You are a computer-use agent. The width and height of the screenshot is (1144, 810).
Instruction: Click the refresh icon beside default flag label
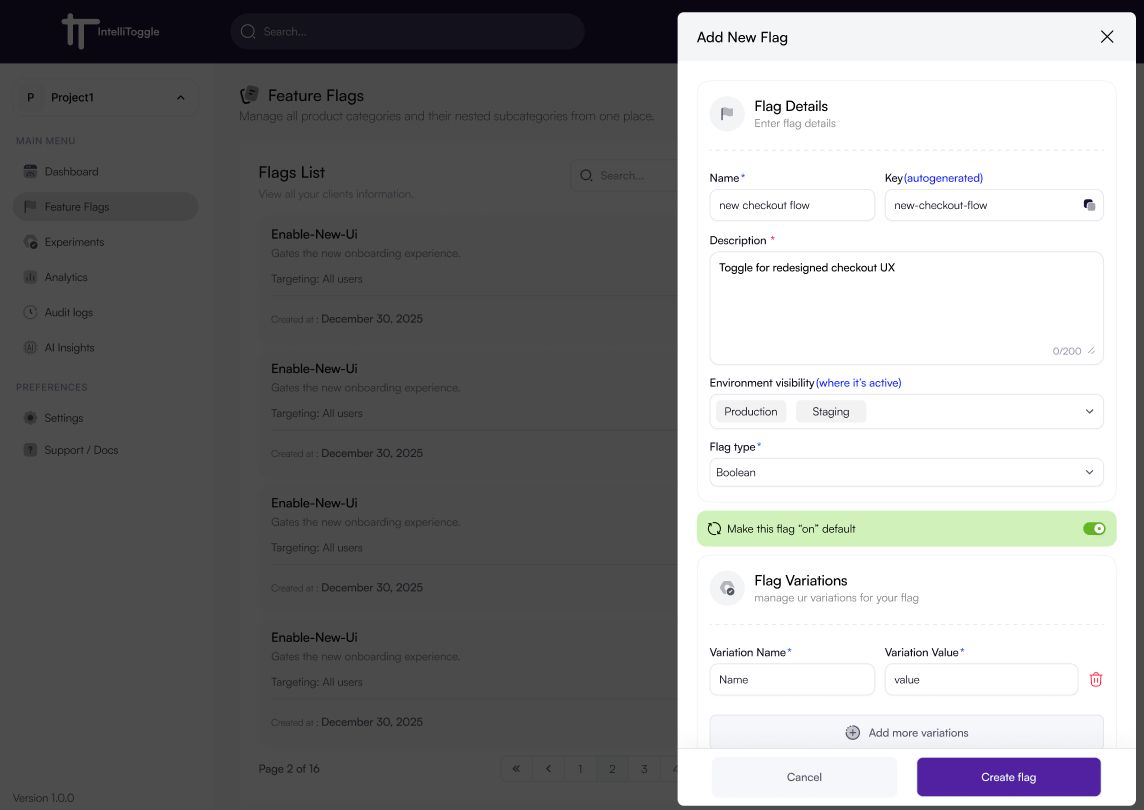714,529
